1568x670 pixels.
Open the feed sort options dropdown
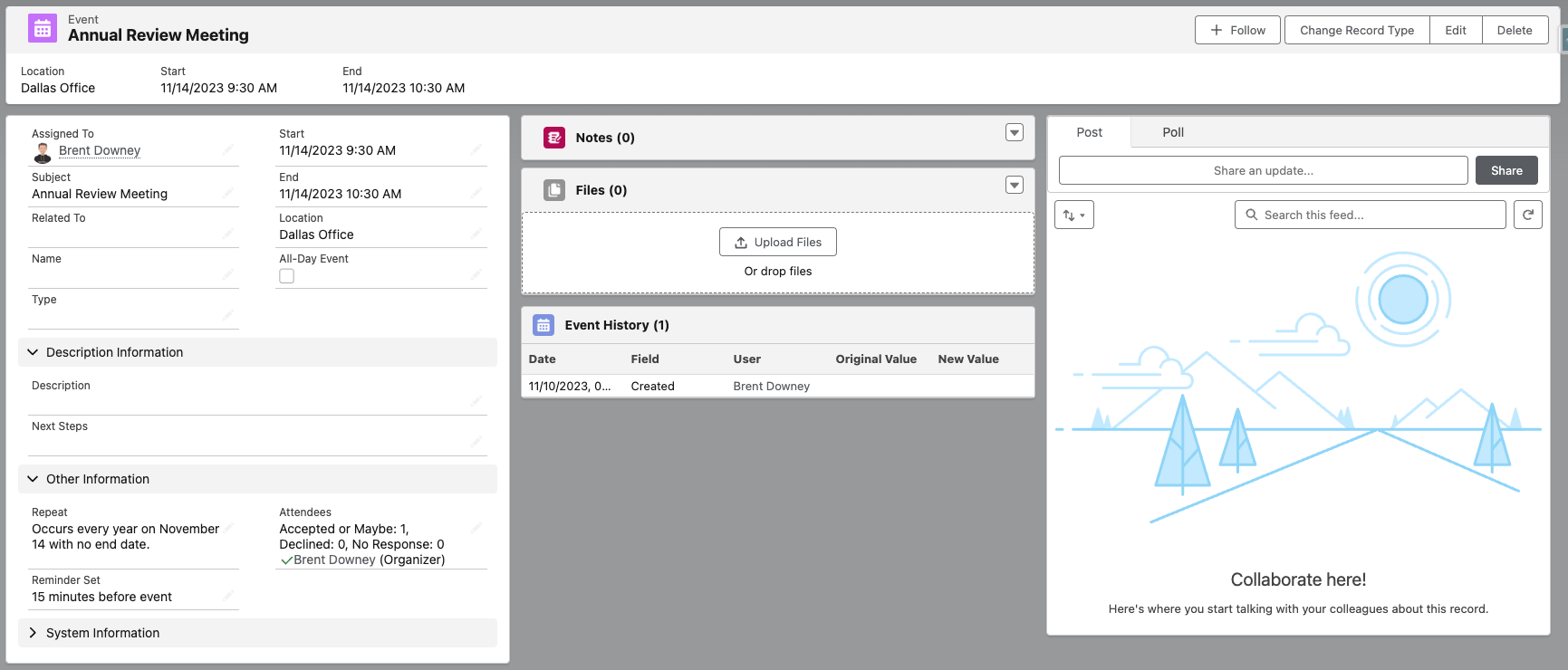1073,215
